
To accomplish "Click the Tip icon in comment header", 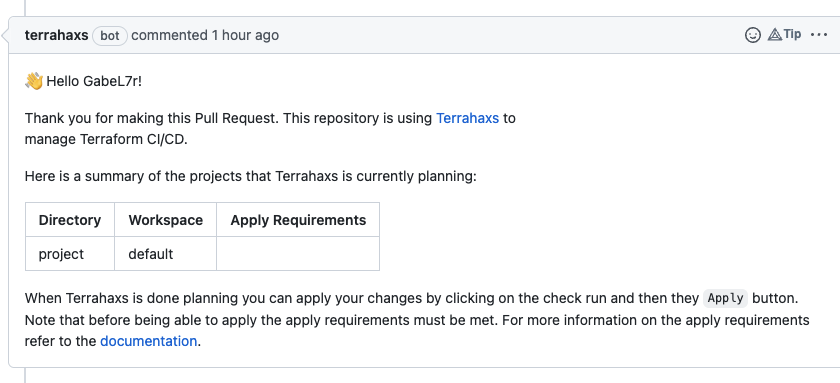I will pos(784,35).
